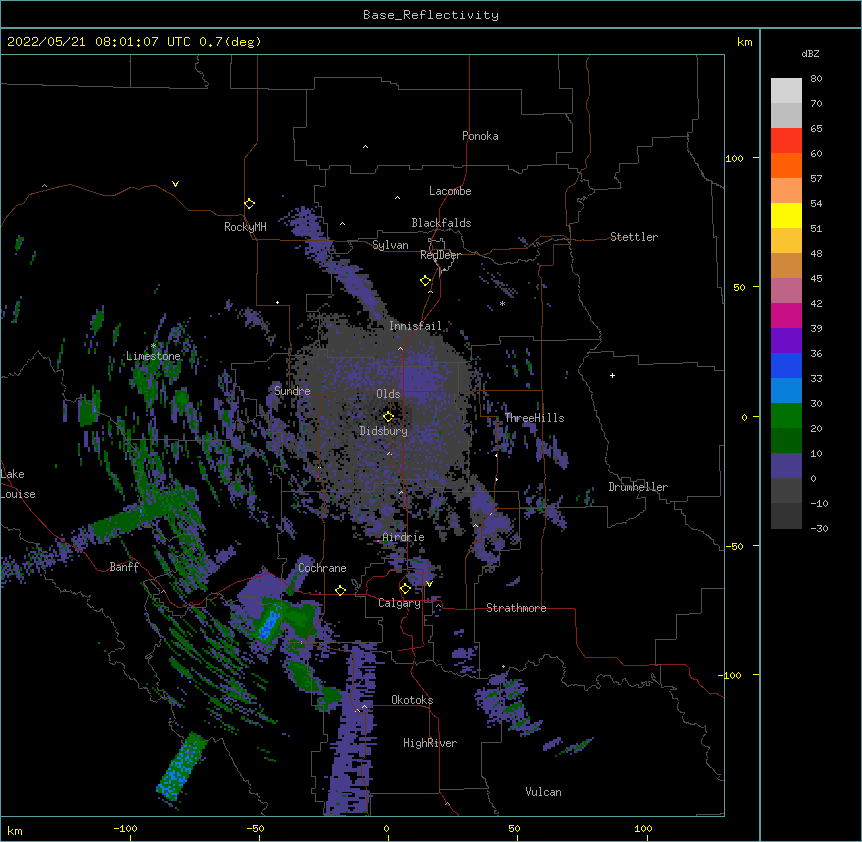Click the Airdrie city label
Screen dimensions: 862x842
pyautogui.click(x=403, y=537)
